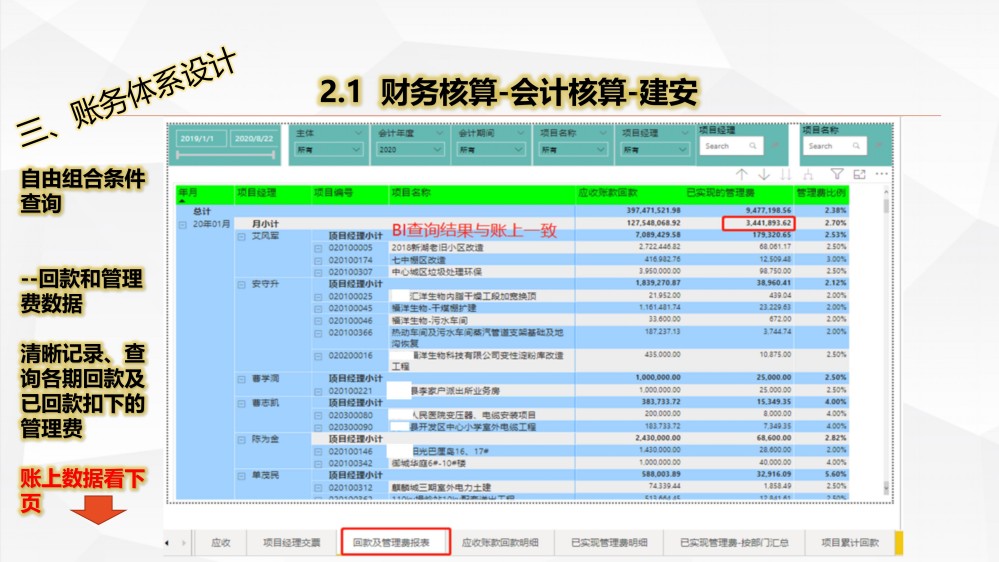Click the start date field 2019/1/1
The image size is (999, 562).
point(200,138)
